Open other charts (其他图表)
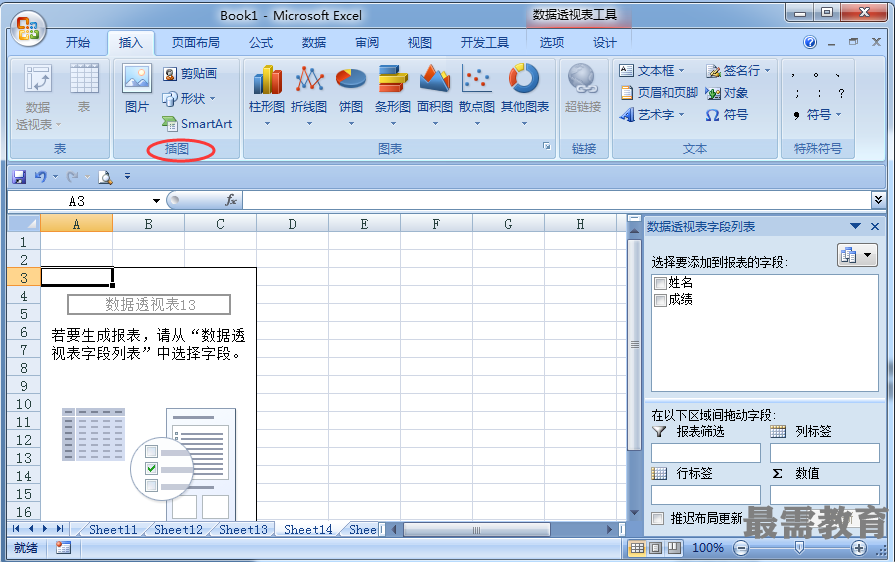Viewport: 895px width, 562px height. 525,95
